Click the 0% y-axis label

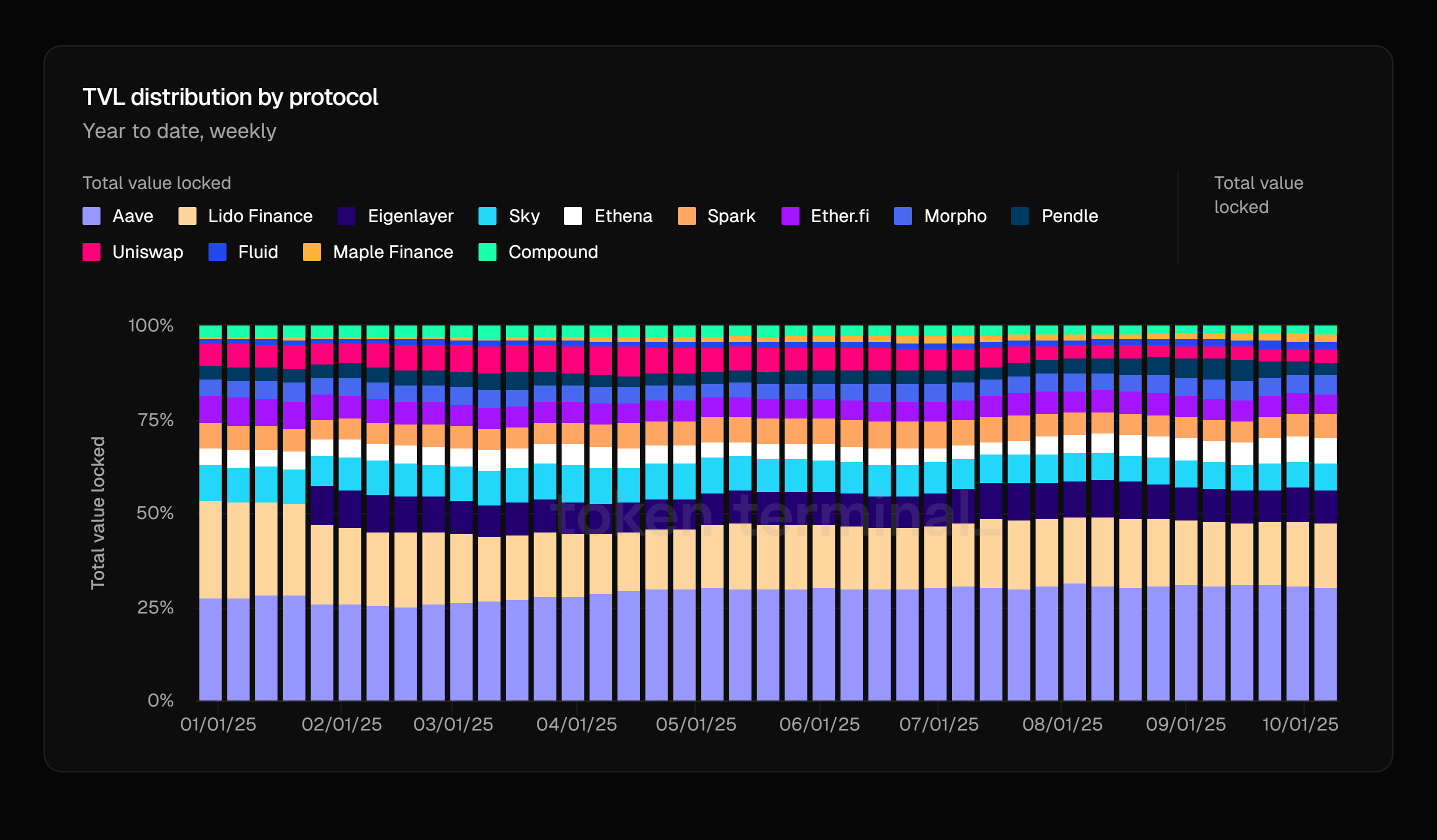161,700
